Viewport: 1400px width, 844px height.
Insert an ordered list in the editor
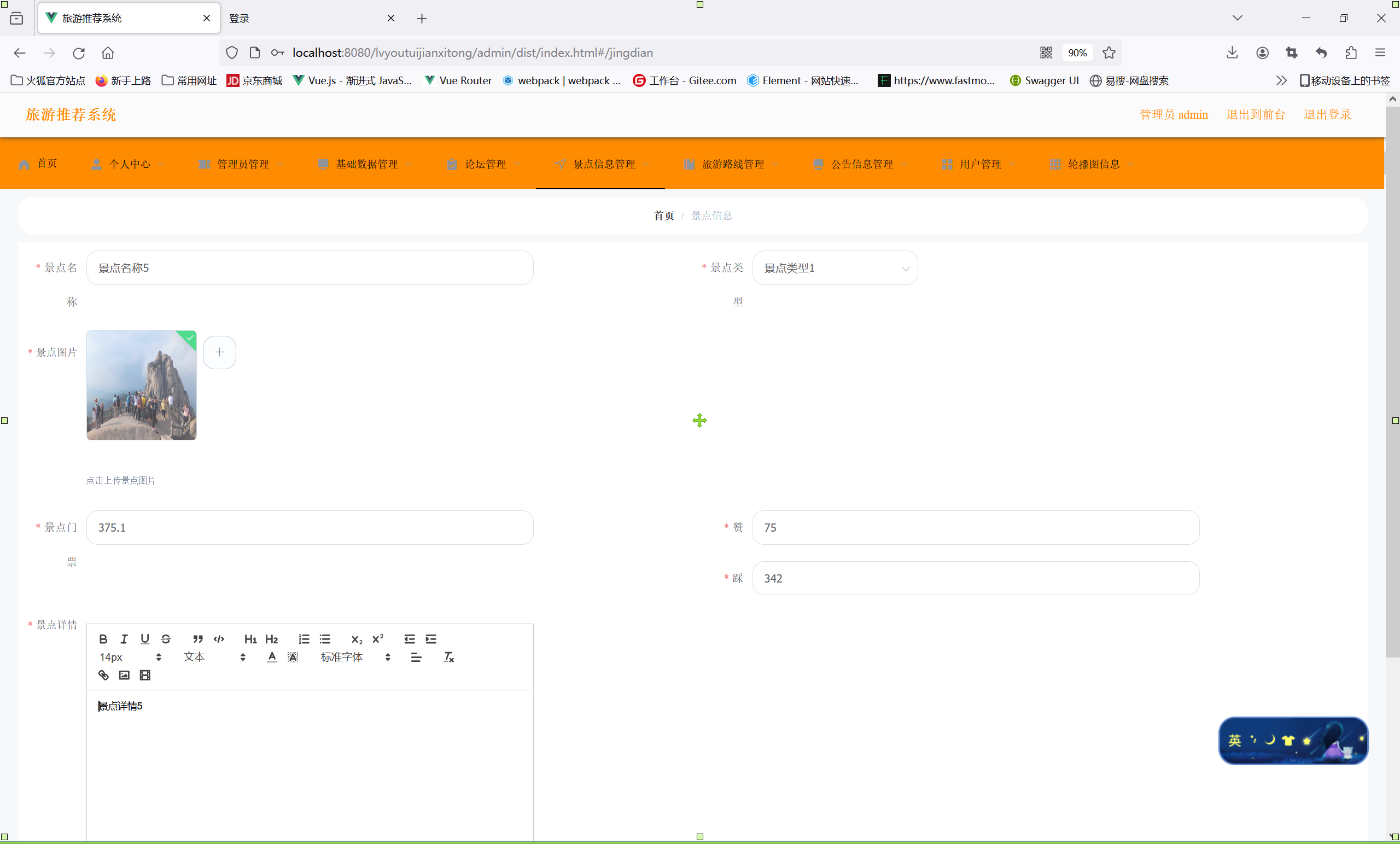(x=304, y=639)
